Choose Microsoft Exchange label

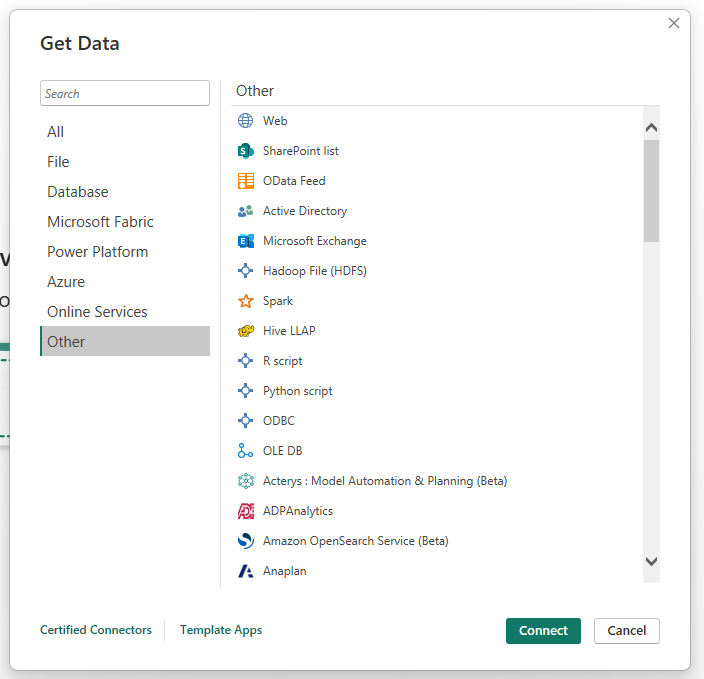point(315,241)
